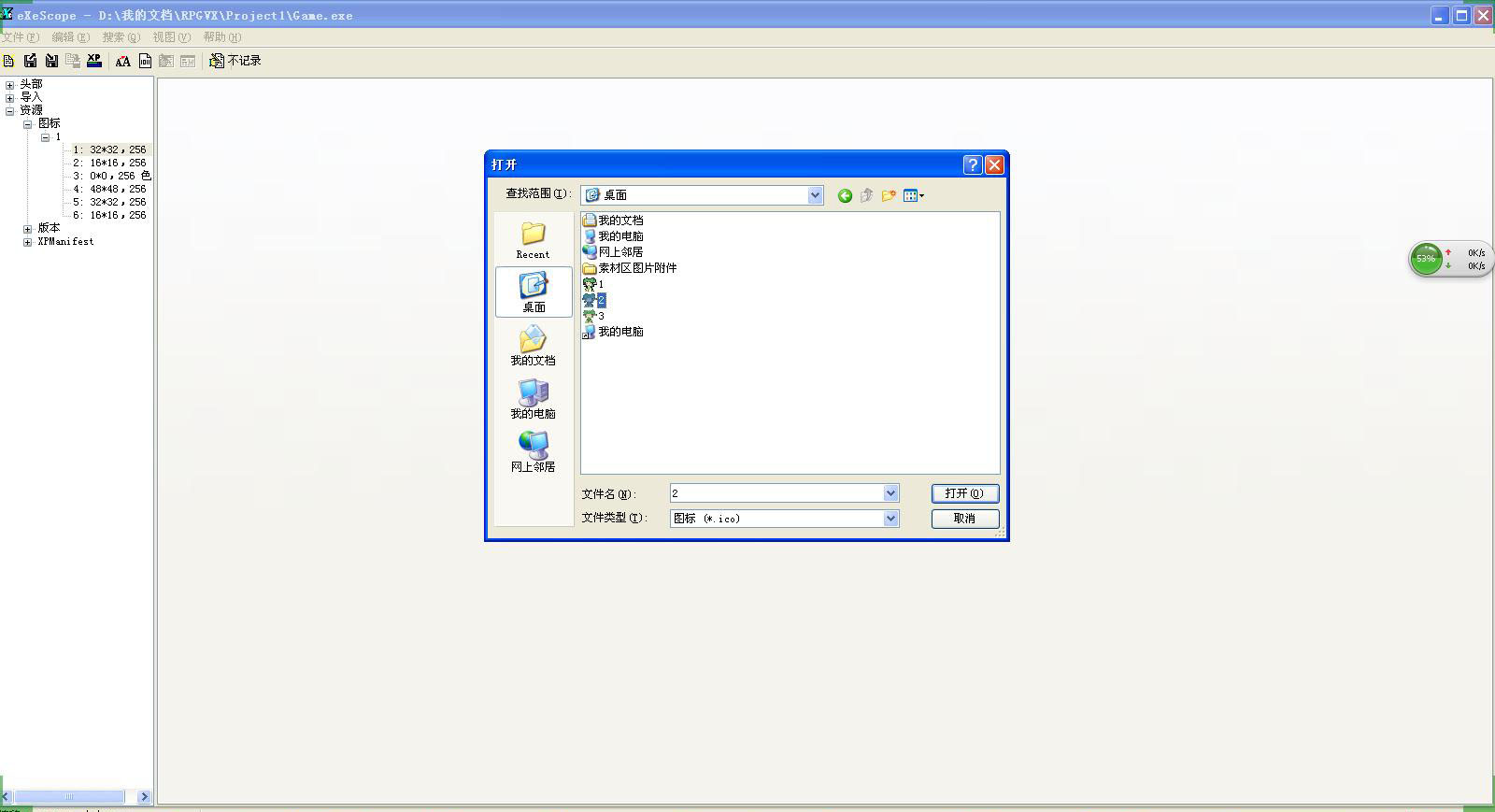This screenshot has width=1495, height=812.
Task: Open the 素材区图片附件 folder in the list
Action: 630,268
